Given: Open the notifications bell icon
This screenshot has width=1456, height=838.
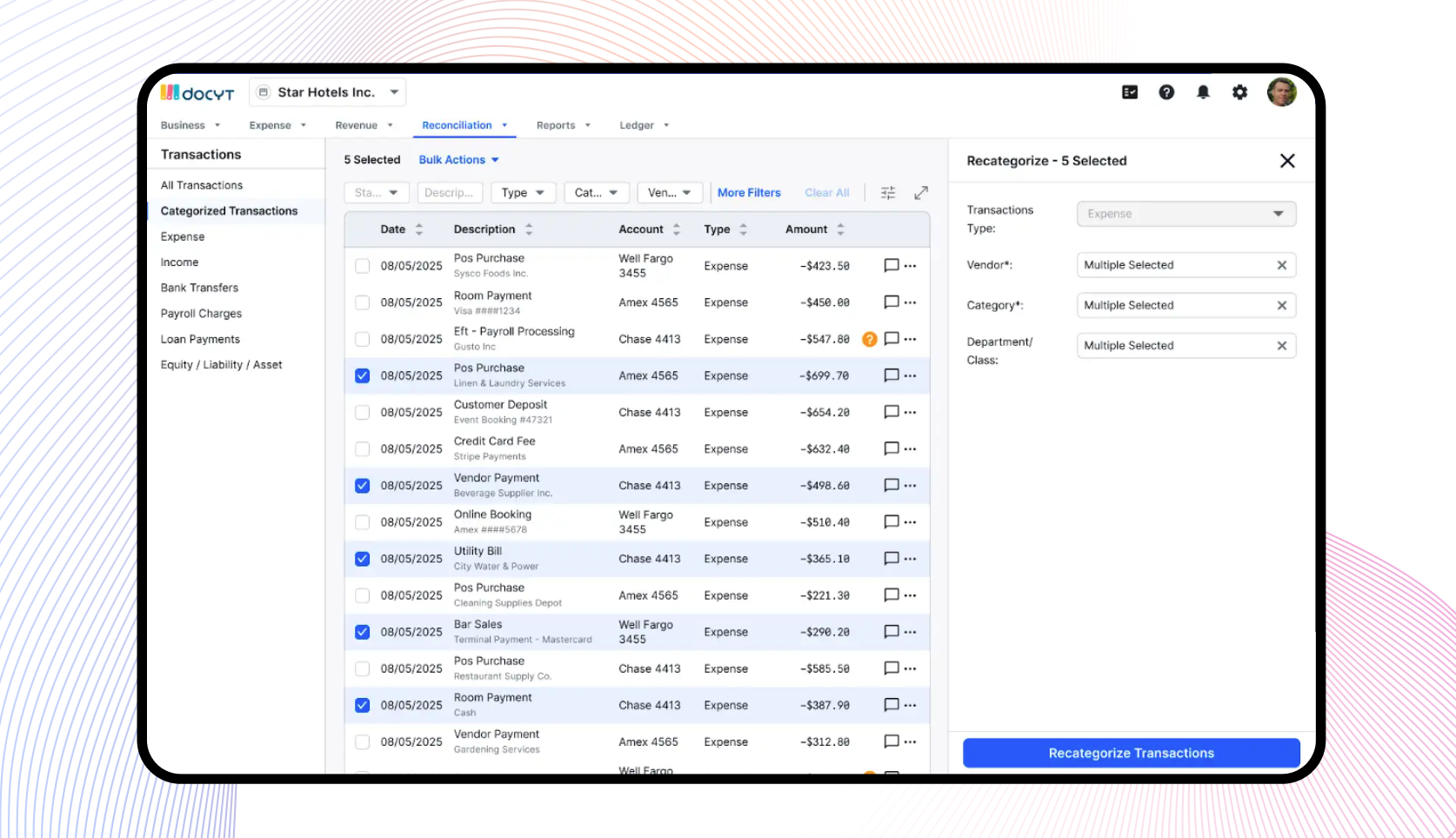Looking at the screenshot, I should click(x=1203, y=92).
